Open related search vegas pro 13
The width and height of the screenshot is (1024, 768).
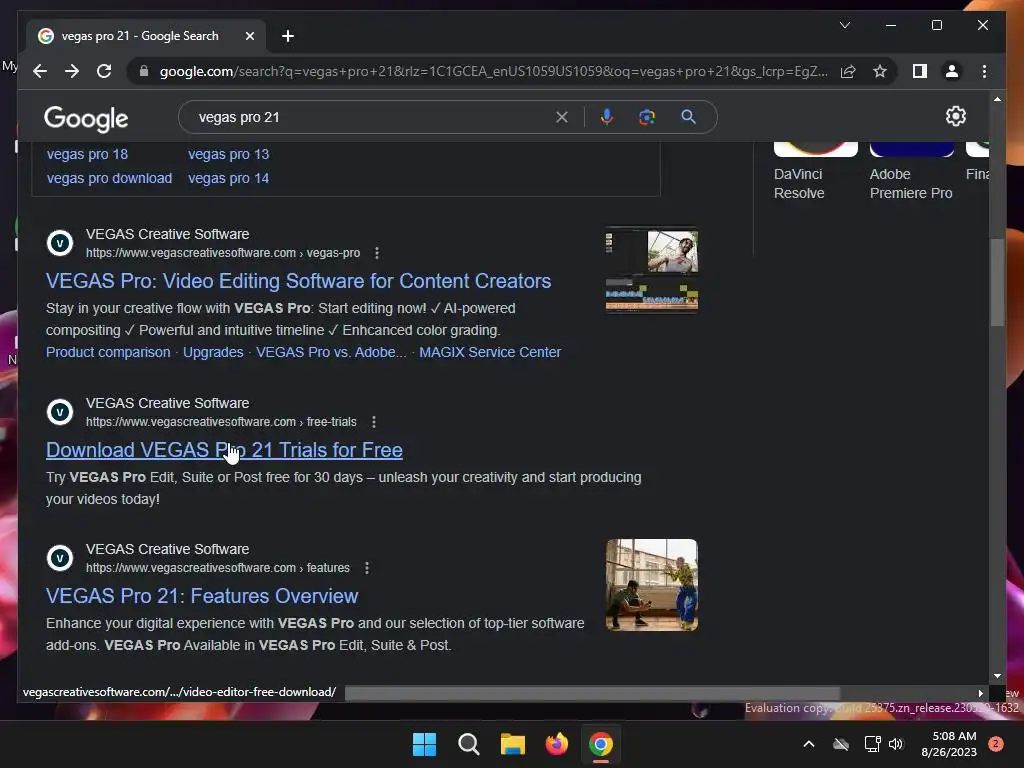pyautogui.click(x=229, y=154)
